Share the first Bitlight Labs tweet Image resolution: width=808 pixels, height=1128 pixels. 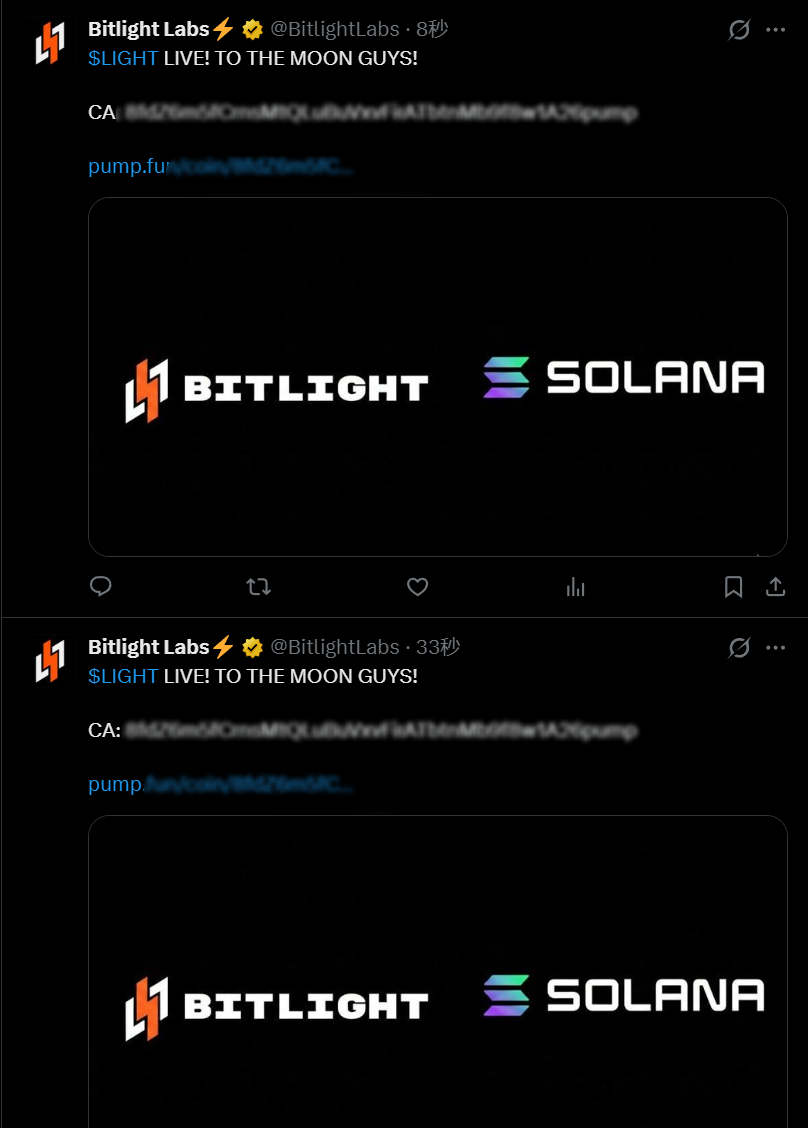[775, 587]
